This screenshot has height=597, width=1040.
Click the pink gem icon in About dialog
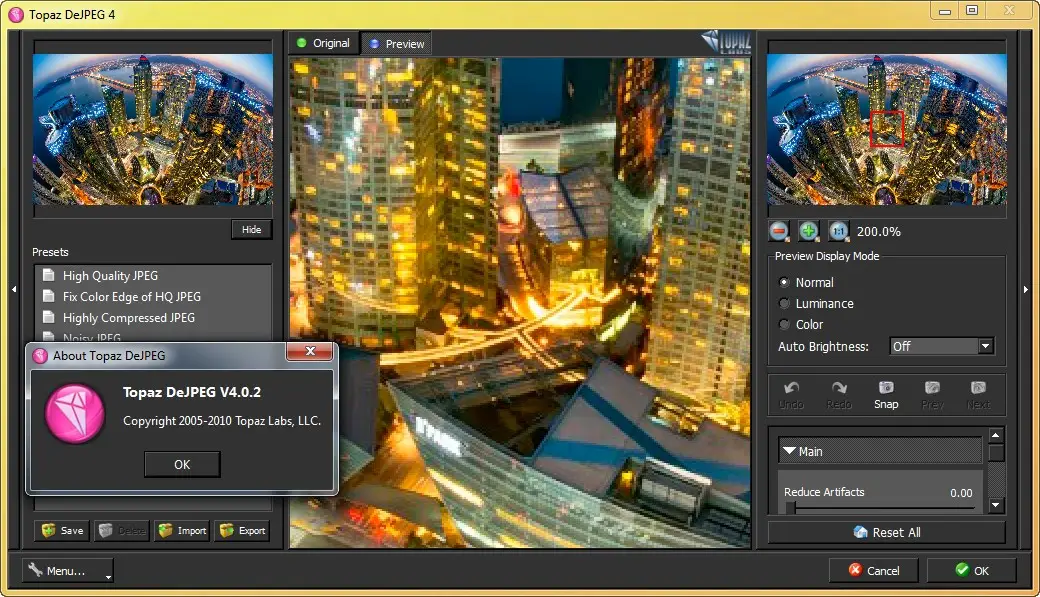[x=75, y=413]
